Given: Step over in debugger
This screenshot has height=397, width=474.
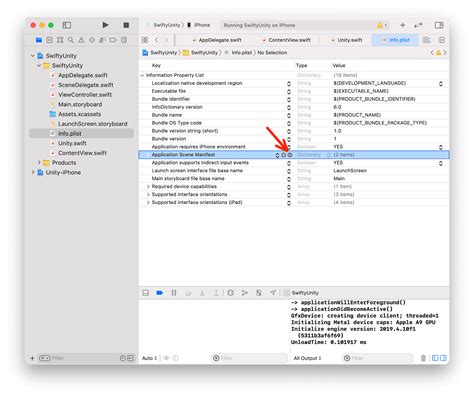Looking at the screenshot, I should [x=188, y=293].
